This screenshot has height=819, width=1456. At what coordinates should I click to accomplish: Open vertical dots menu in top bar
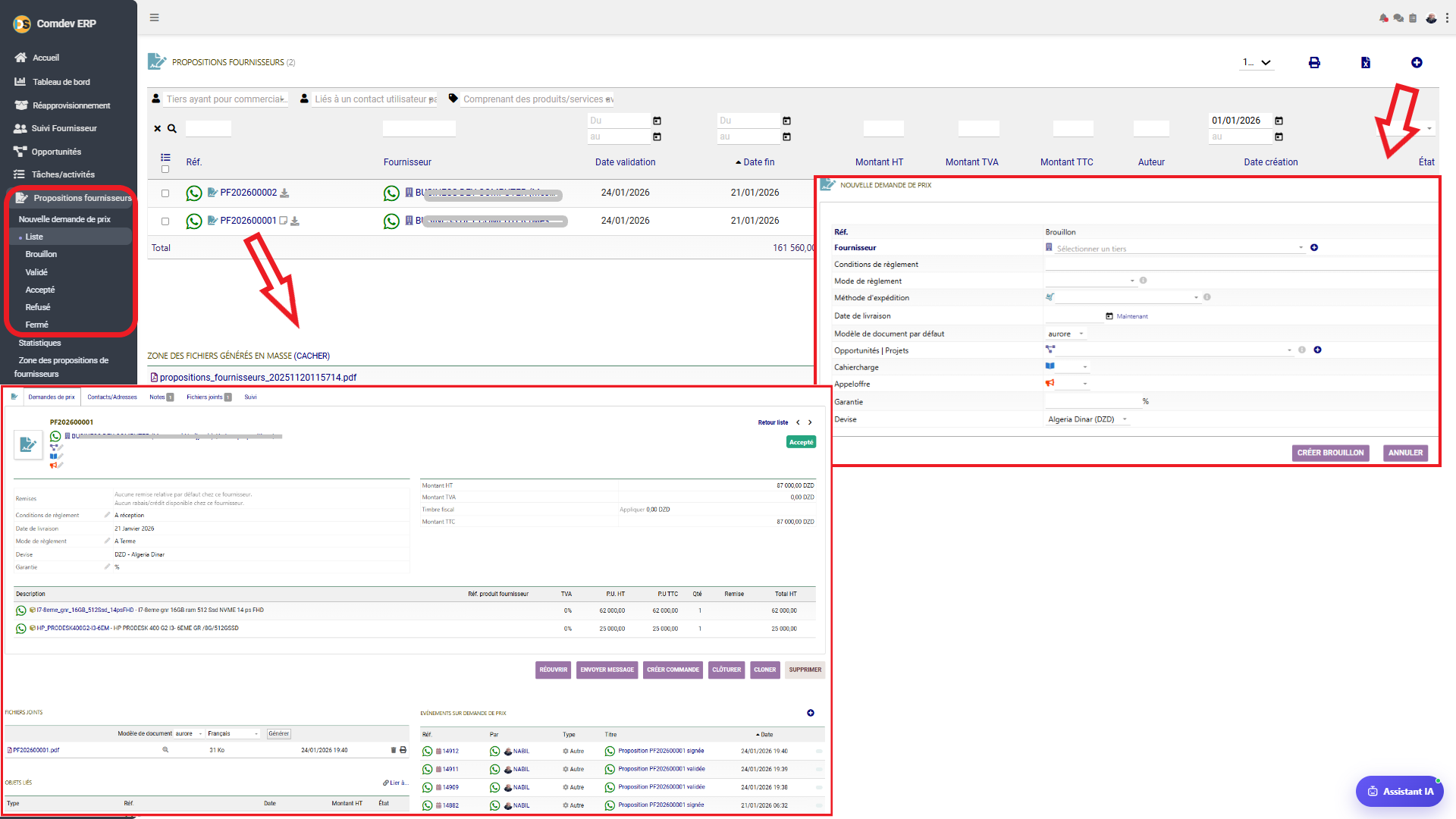click(x=1447, y=17)
